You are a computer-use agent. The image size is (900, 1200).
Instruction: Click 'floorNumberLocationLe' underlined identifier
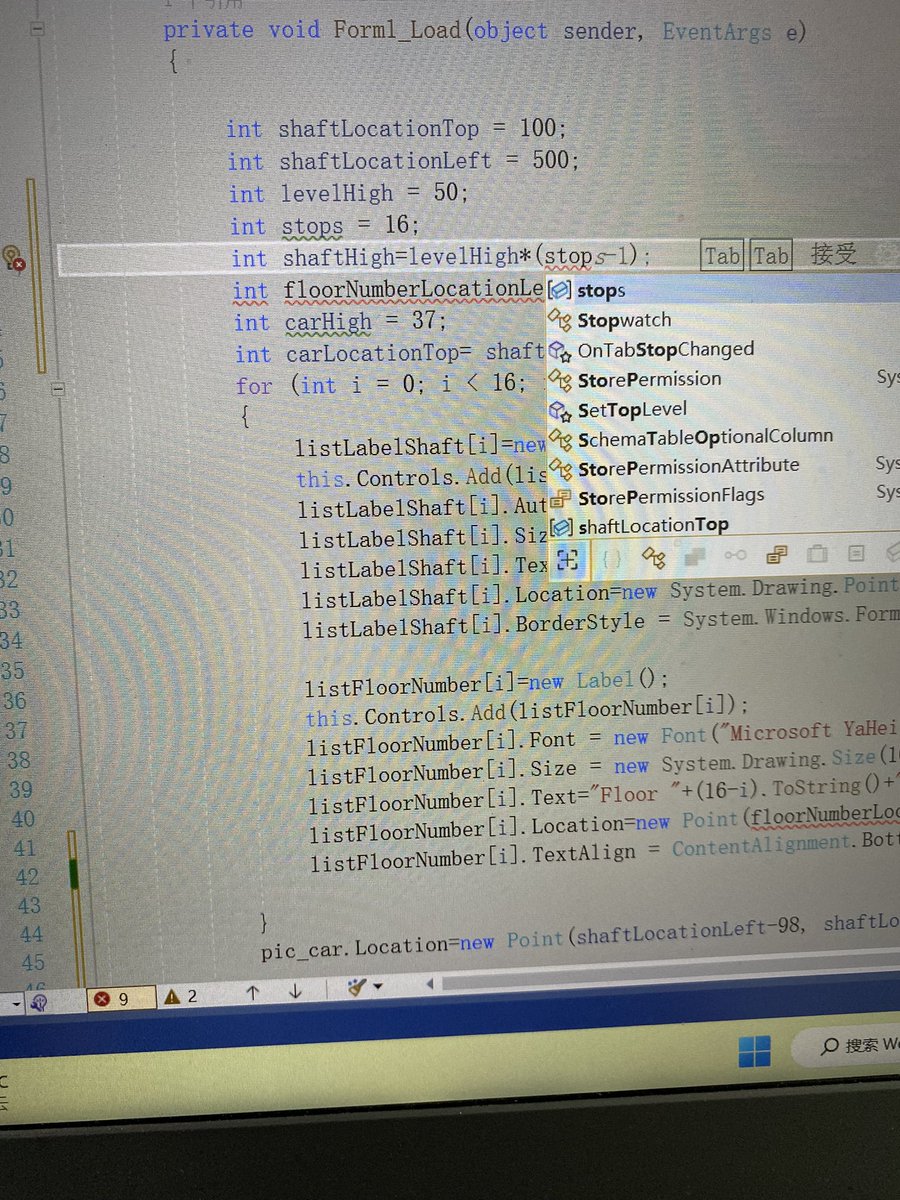point(415,290)
